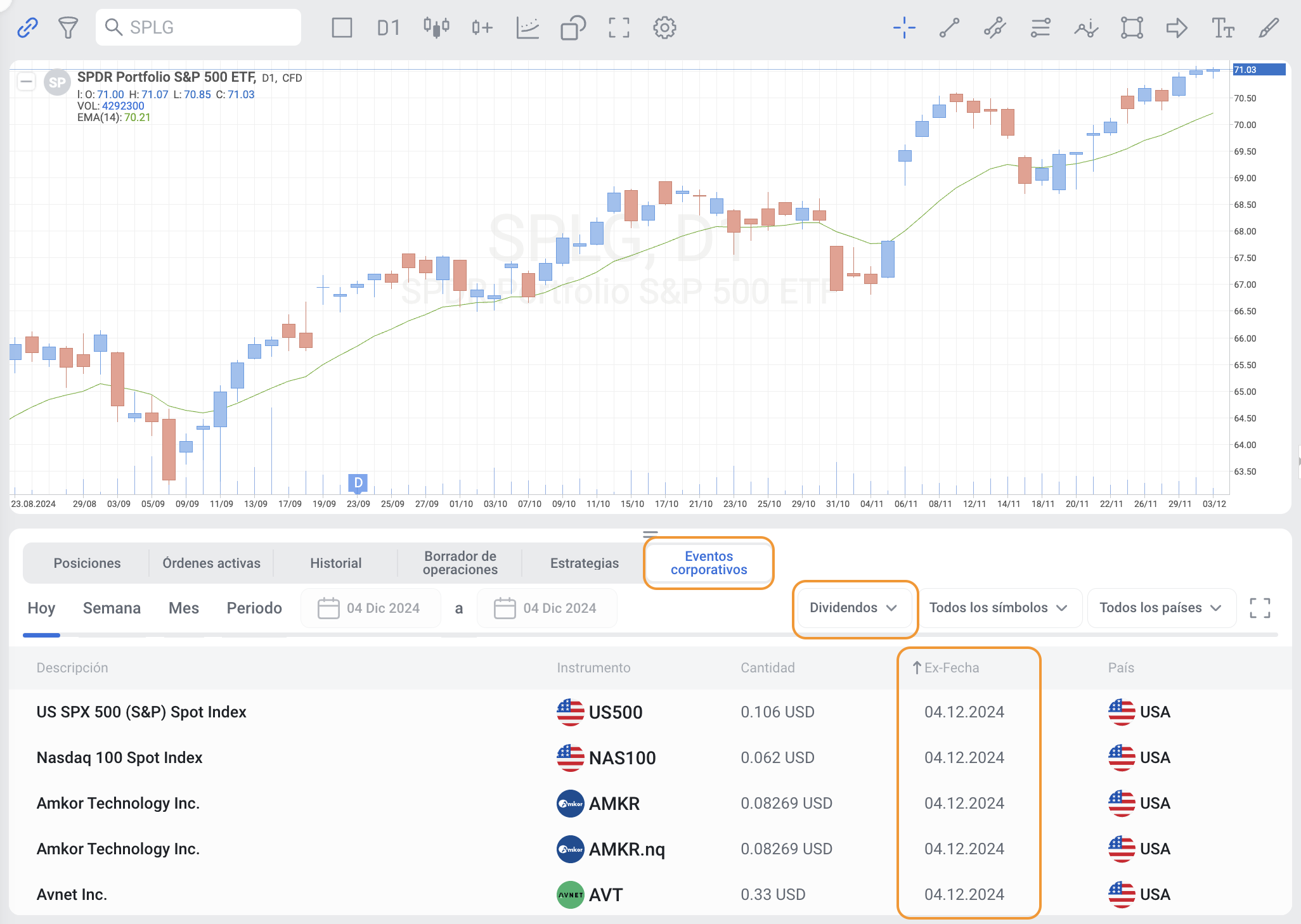
Task: Open the Historial tab
Action: coord(335,563)
